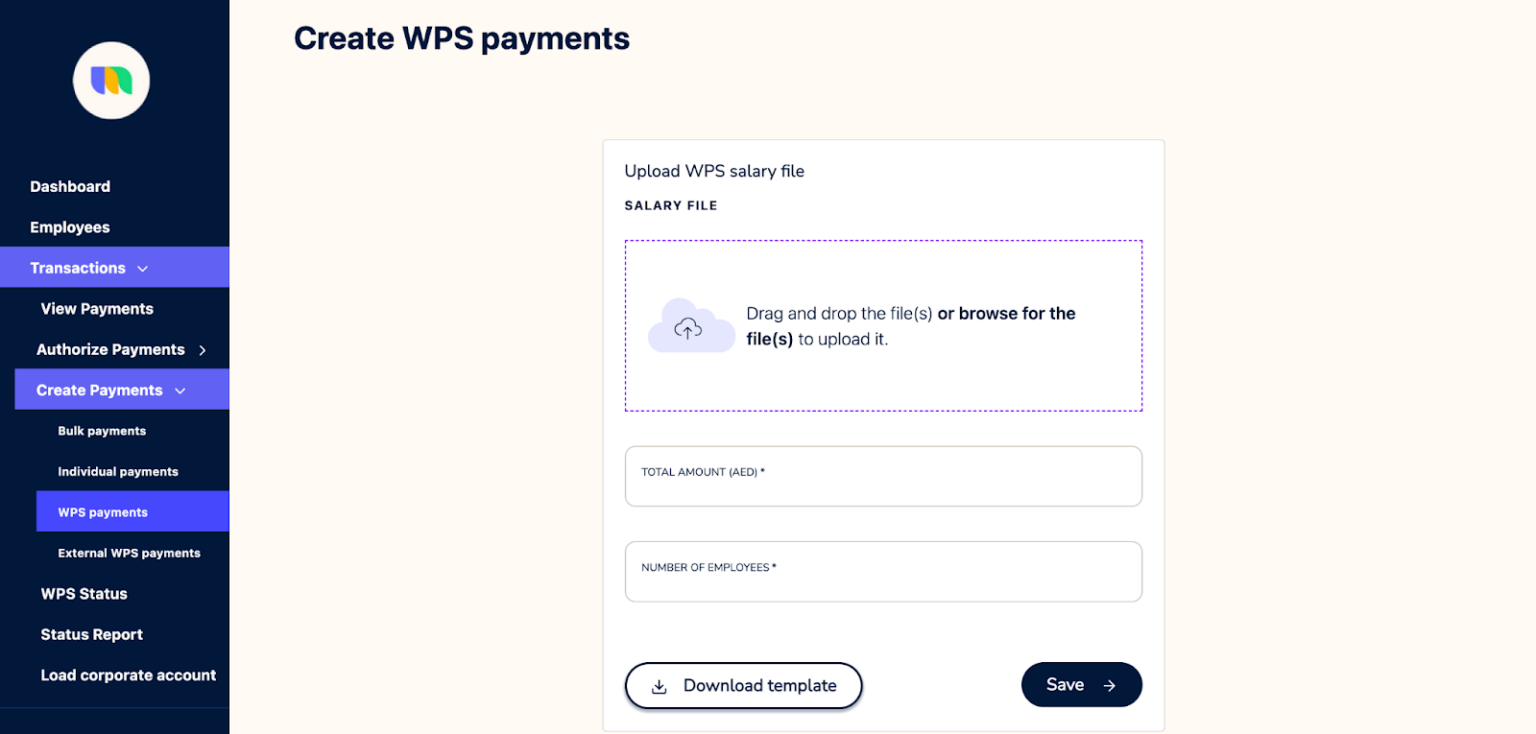Select External WPS payments

pyautogui.click(x=129, y=552)
